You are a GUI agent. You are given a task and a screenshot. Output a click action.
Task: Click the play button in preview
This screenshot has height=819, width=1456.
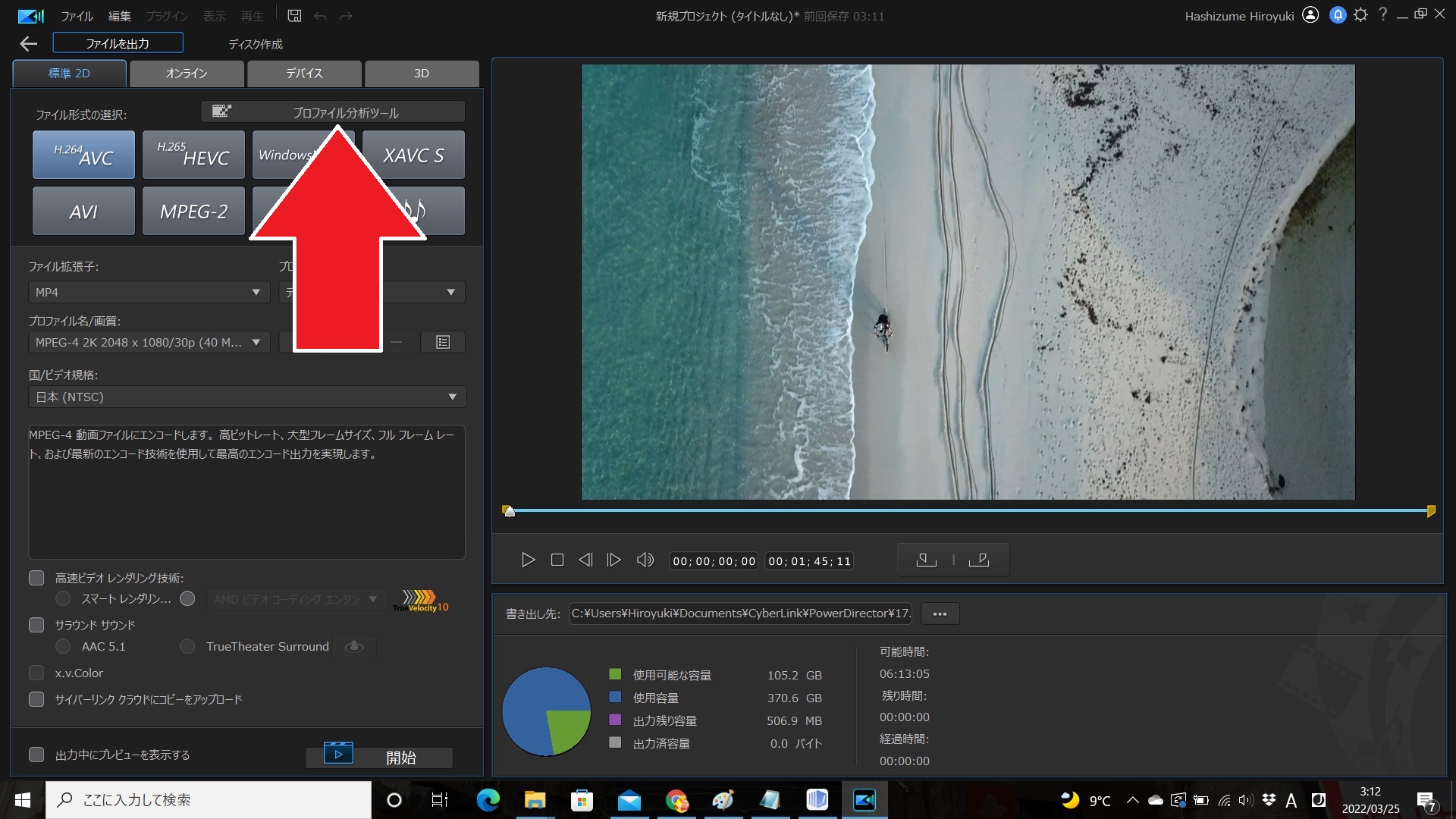(529, 560)
